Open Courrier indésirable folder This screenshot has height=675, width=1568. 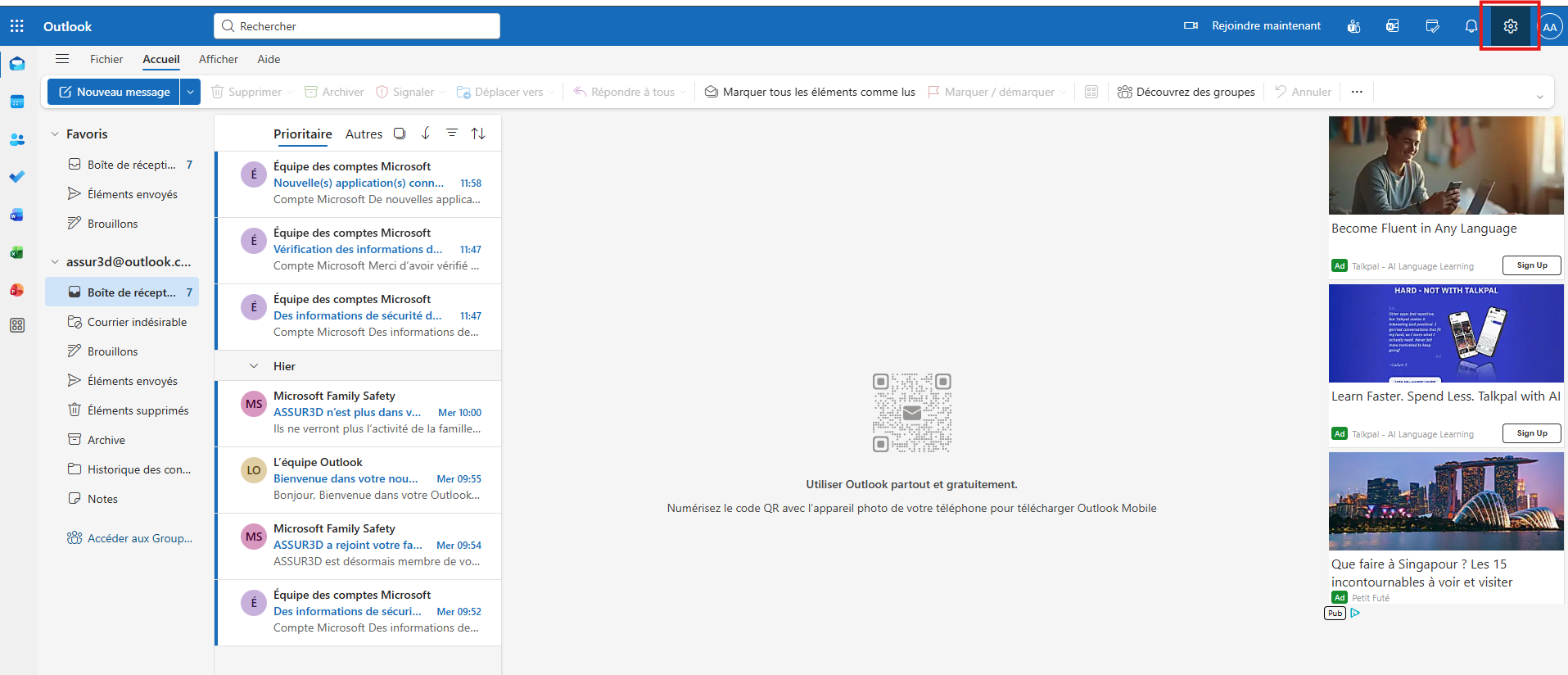(122, 322)
